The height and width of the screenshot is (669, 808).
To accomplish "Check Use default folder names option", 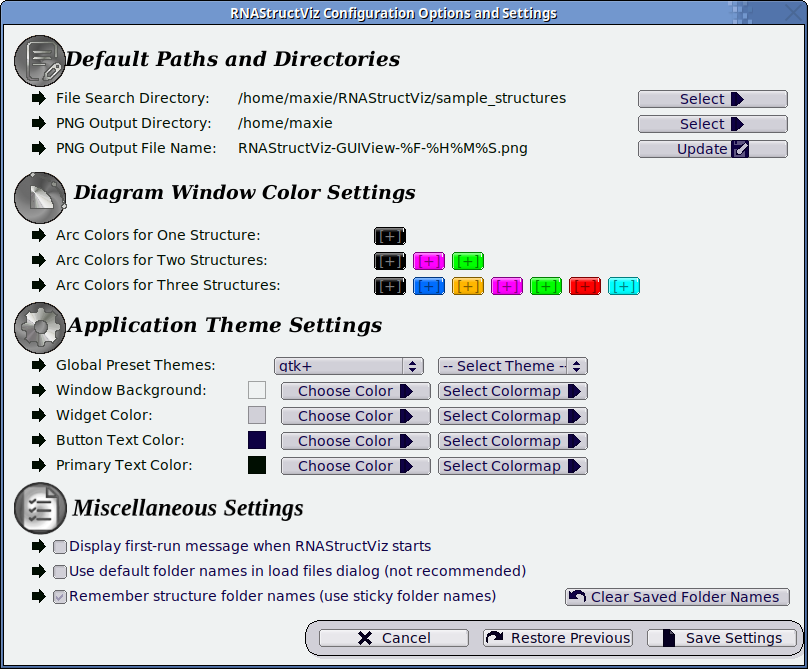I will [x=60, y=572].
